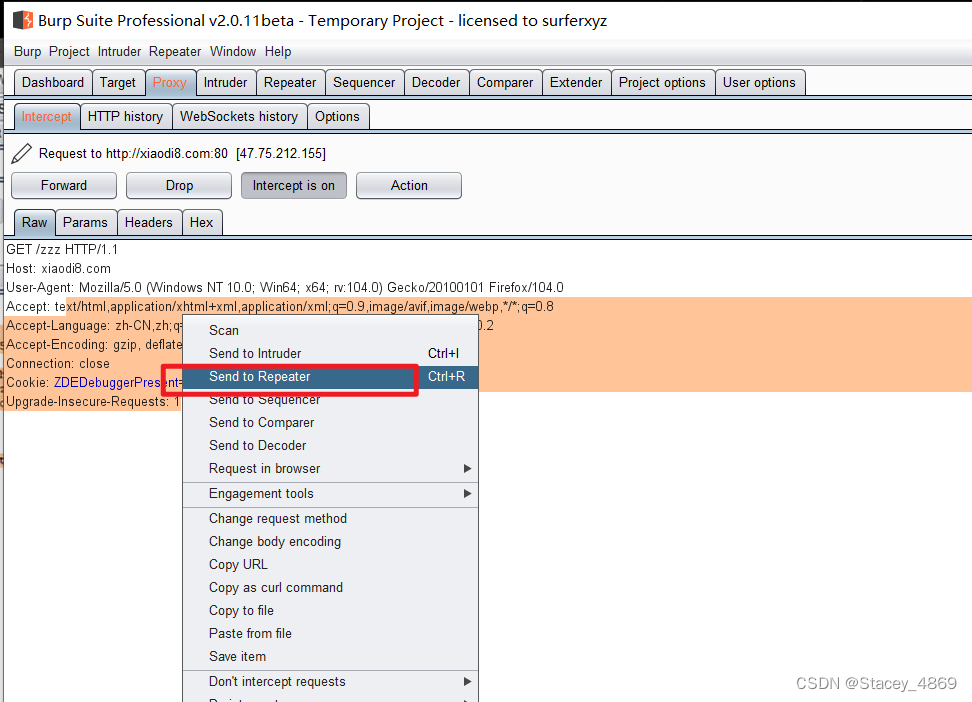Click the Upgrade-Insecure-Requests header line
The width and height of the screenshot is (972, 702).
tap(92, 402)
